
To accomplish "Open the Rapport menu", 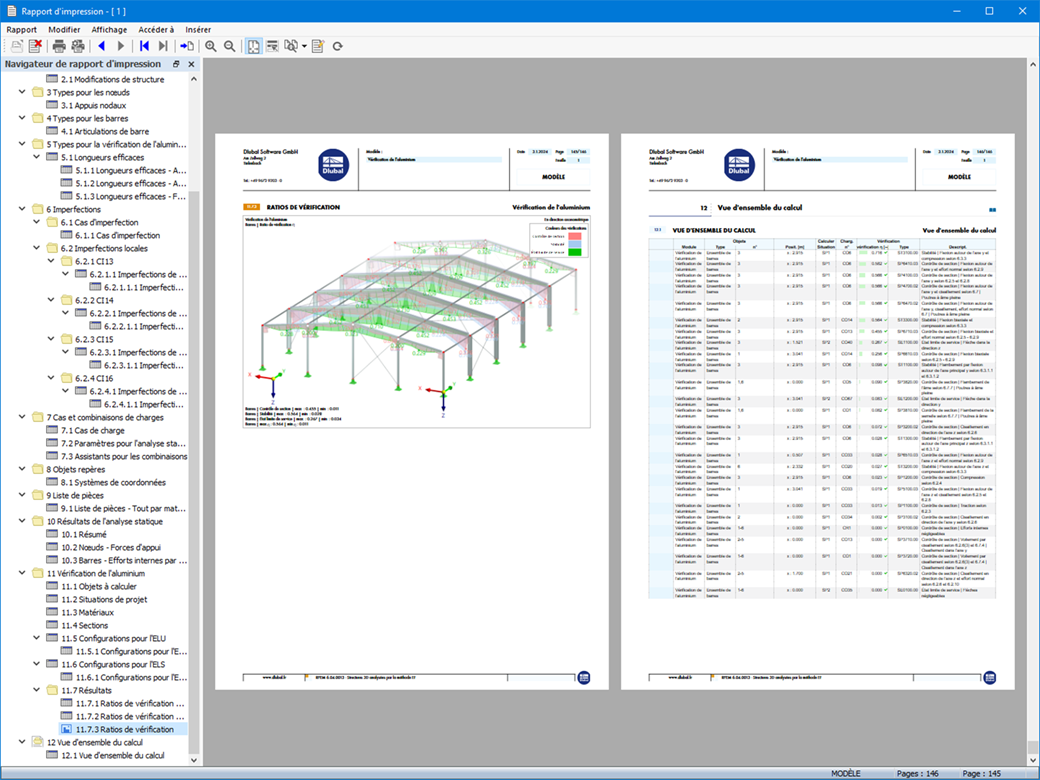I will 22,29.
